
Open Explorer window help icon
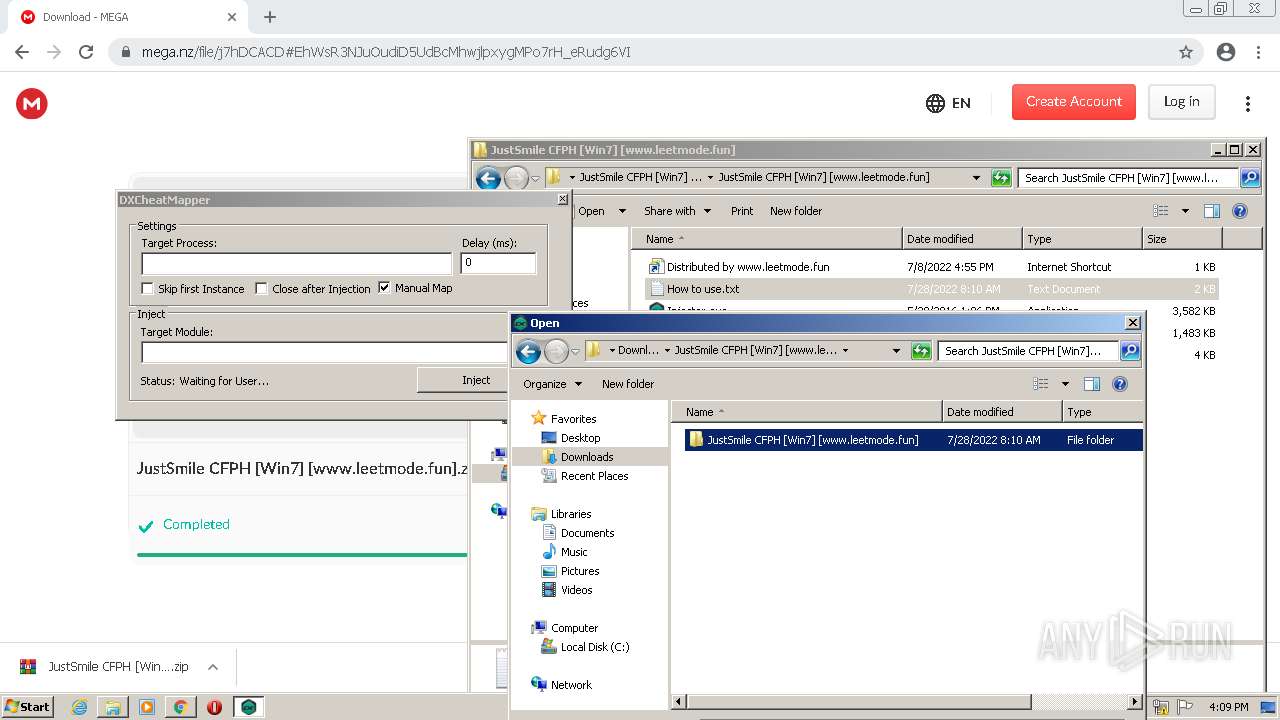[1240, 211]
